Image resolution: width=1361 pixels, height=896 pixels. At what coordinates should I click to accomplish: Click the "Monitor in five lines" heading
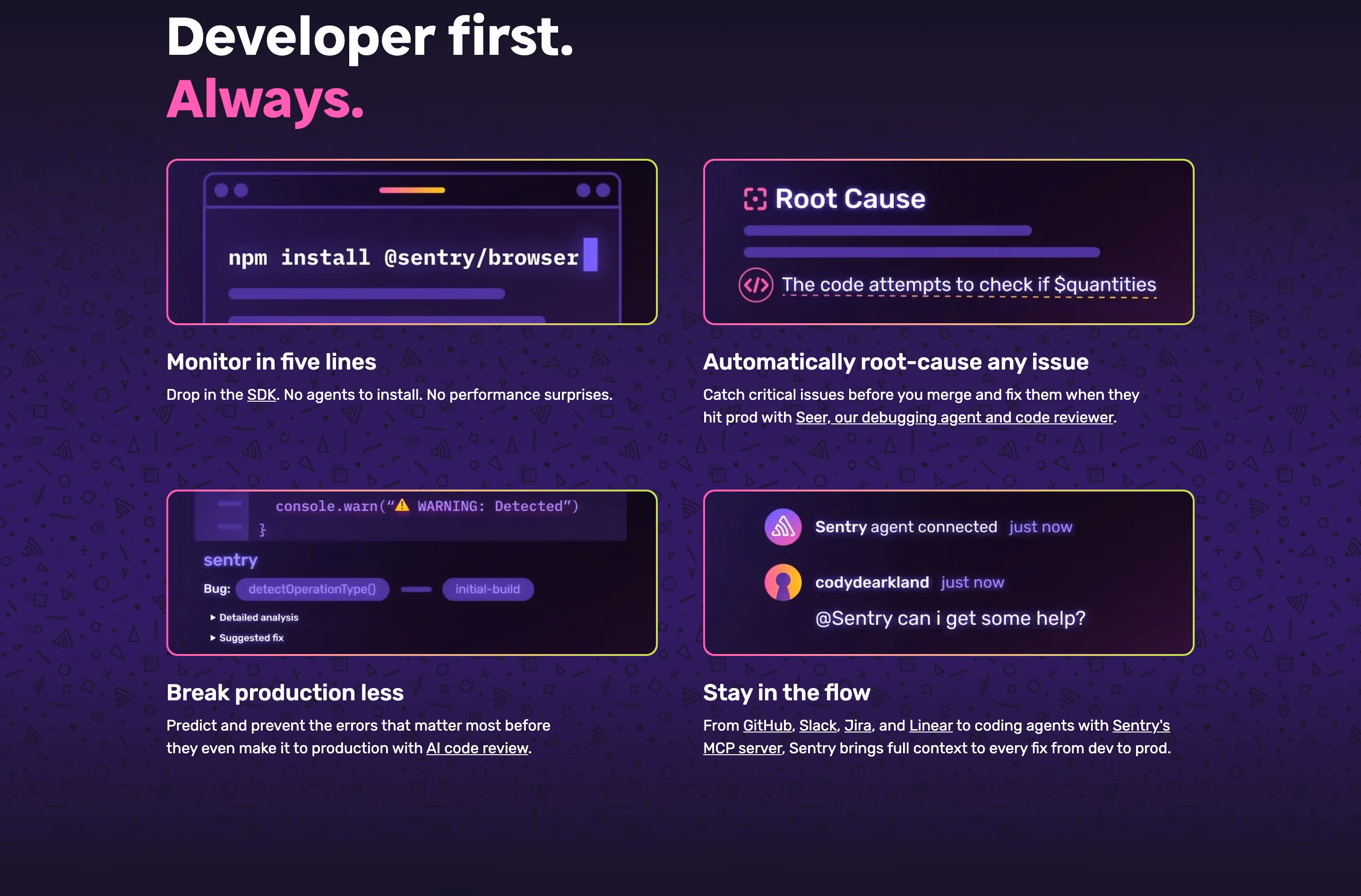271,362
